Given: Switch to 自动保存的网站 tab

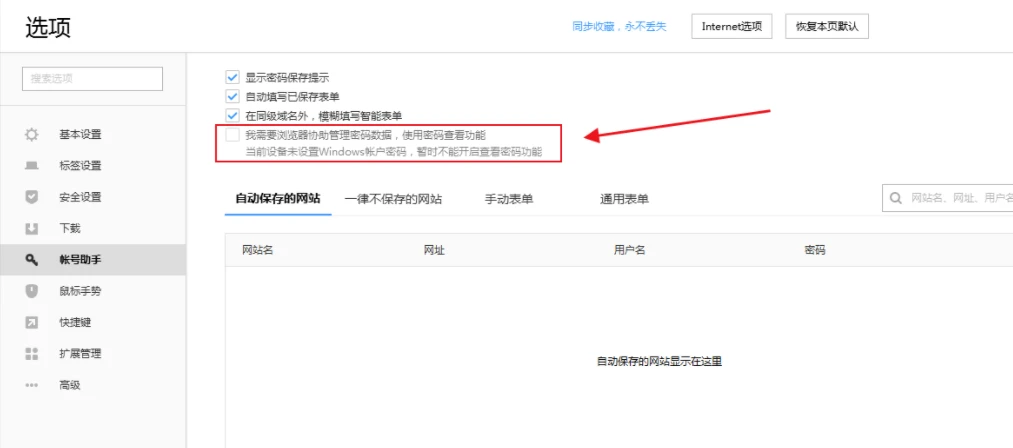Looking at the screenshot, I should click(278, 198).
